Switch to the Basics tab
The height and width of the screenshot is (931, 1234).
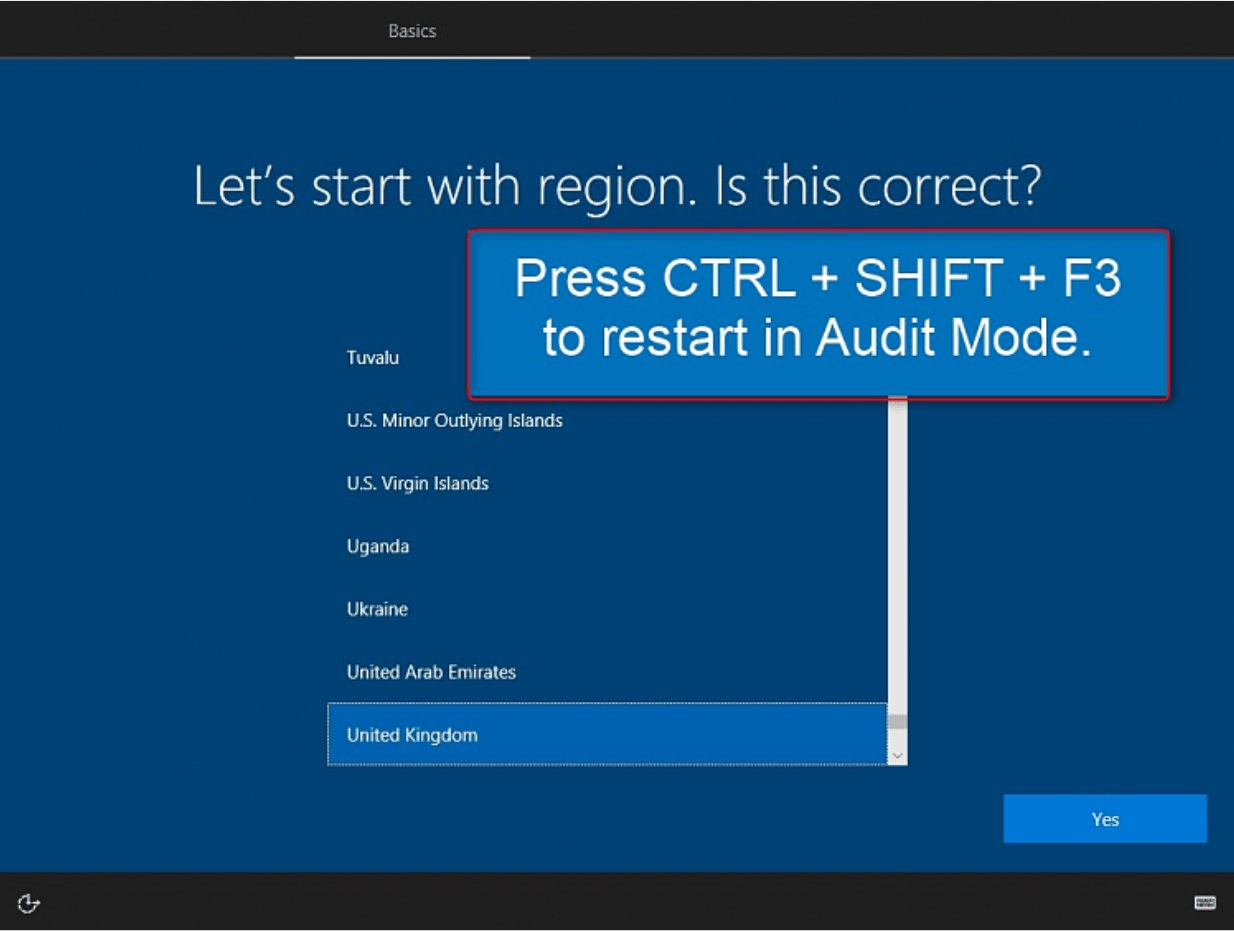[412, 30]
